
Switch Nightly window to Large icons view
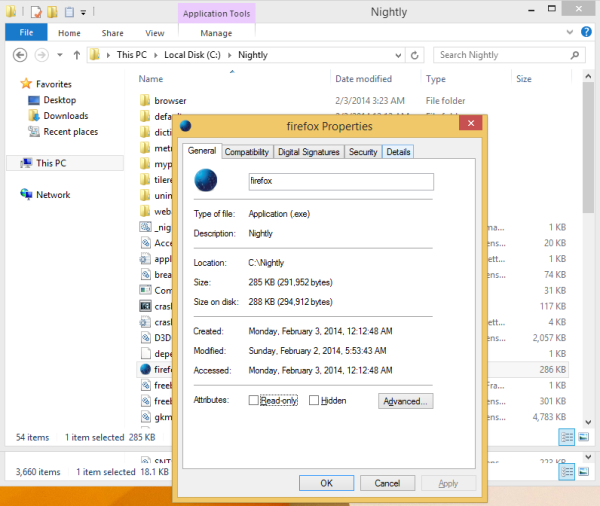pyautogui.click(x=584, y=437)
